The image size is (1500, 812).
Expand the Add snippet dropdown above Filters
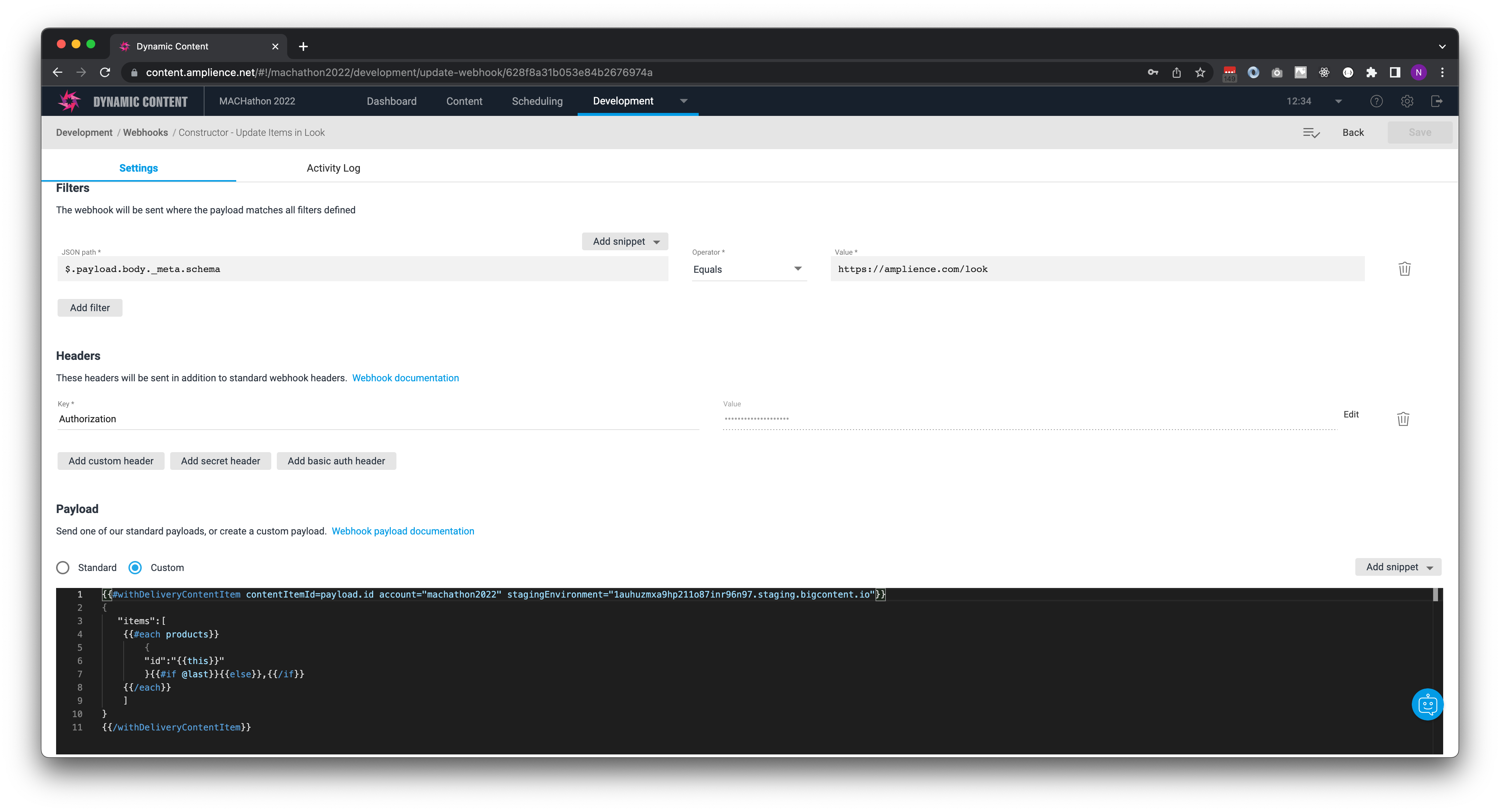pyautogui.click(x=624, y=241)
